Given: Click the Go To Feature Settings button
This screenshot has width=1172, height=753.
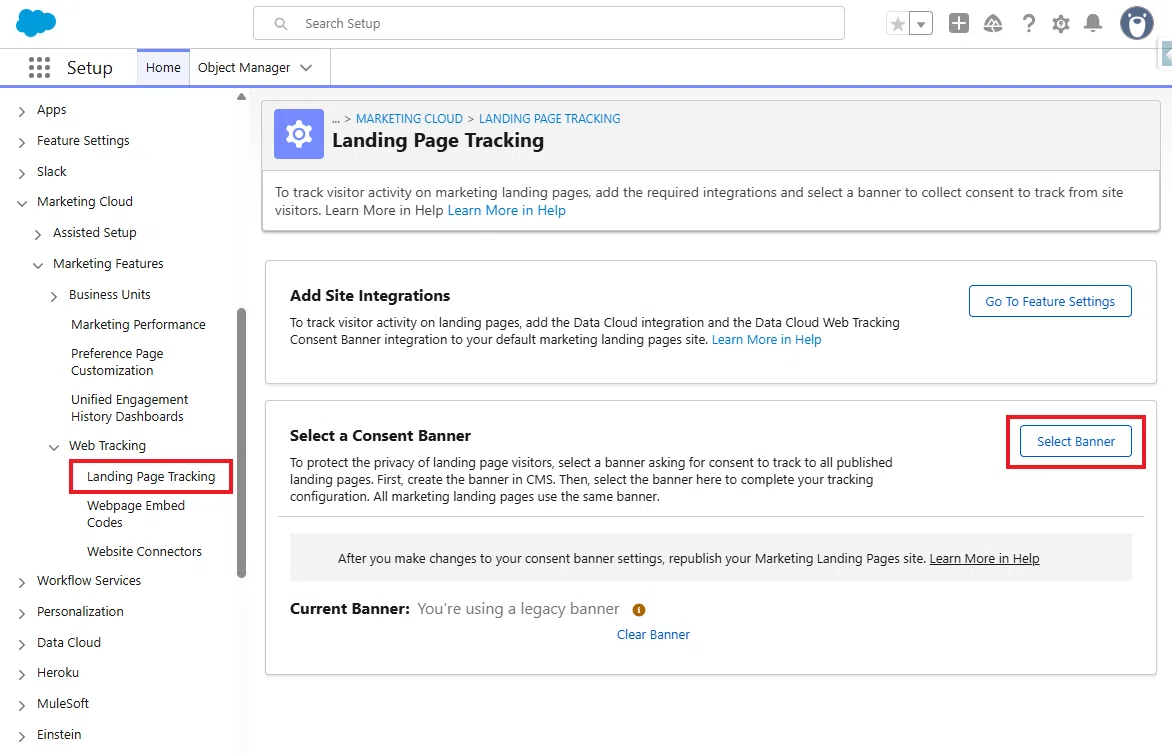Looking at the screenshot, I should pos(1049,301).
